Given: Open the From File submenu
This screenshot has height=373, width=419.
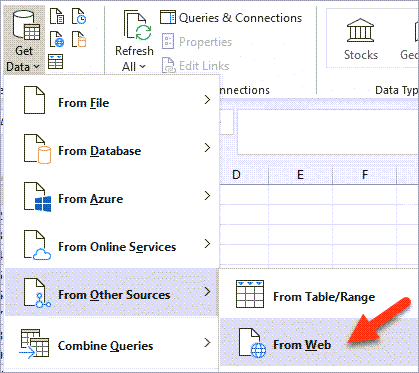Looking at the screenshot, I should (112, 101).
